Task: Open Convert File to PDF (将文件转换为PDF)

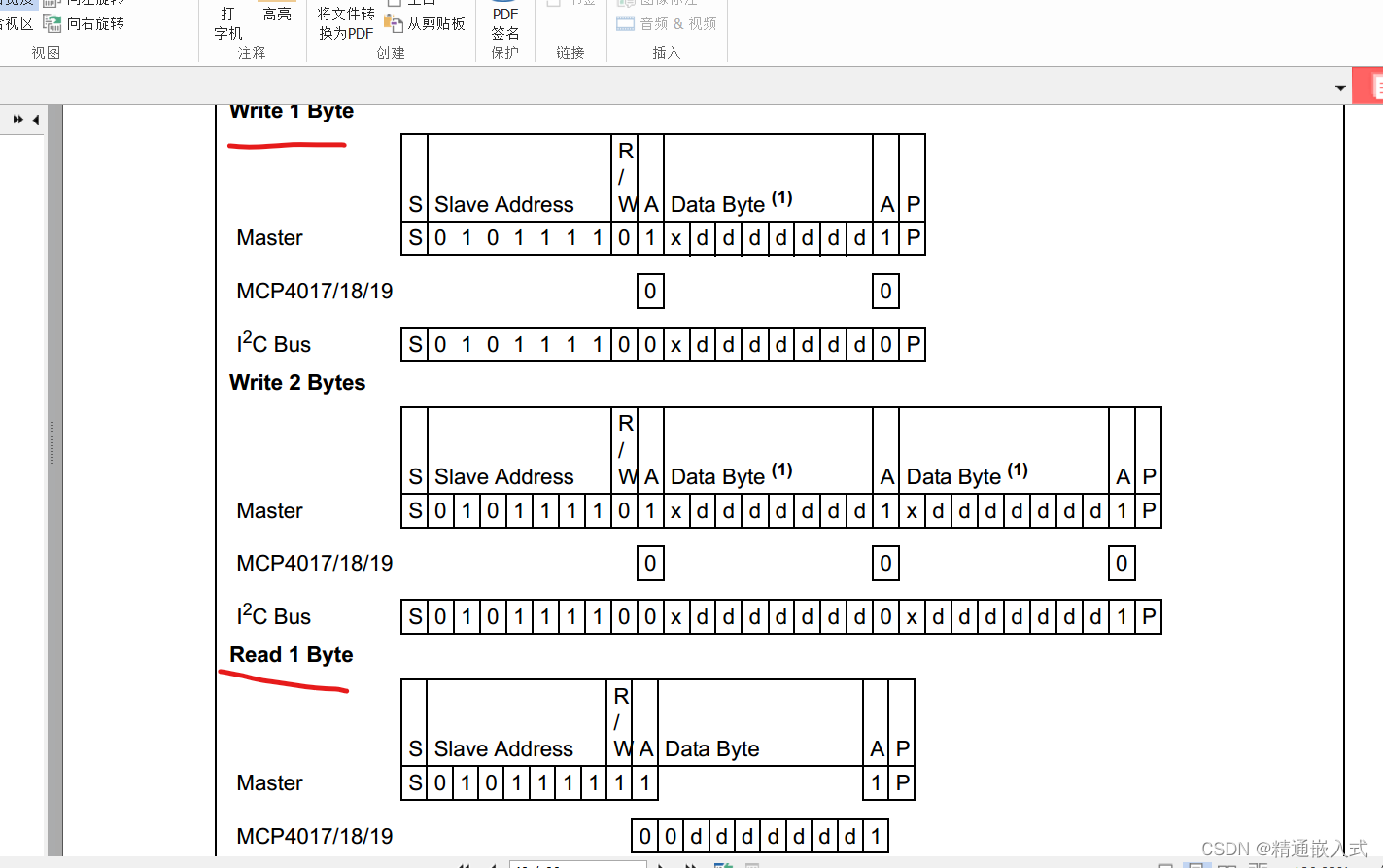Action: click(346, 23)
